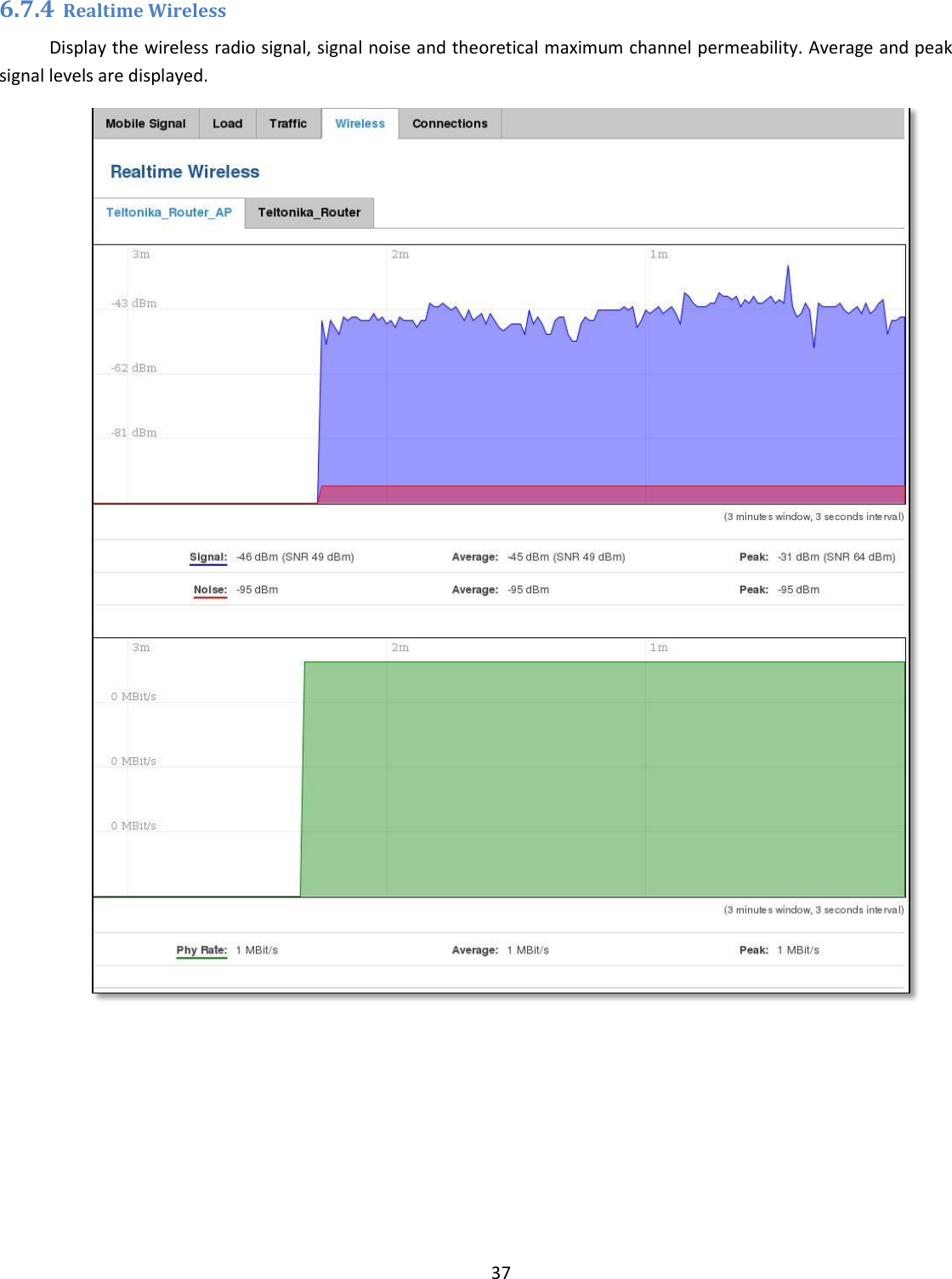Open the Load tab

tap(225, 123)
